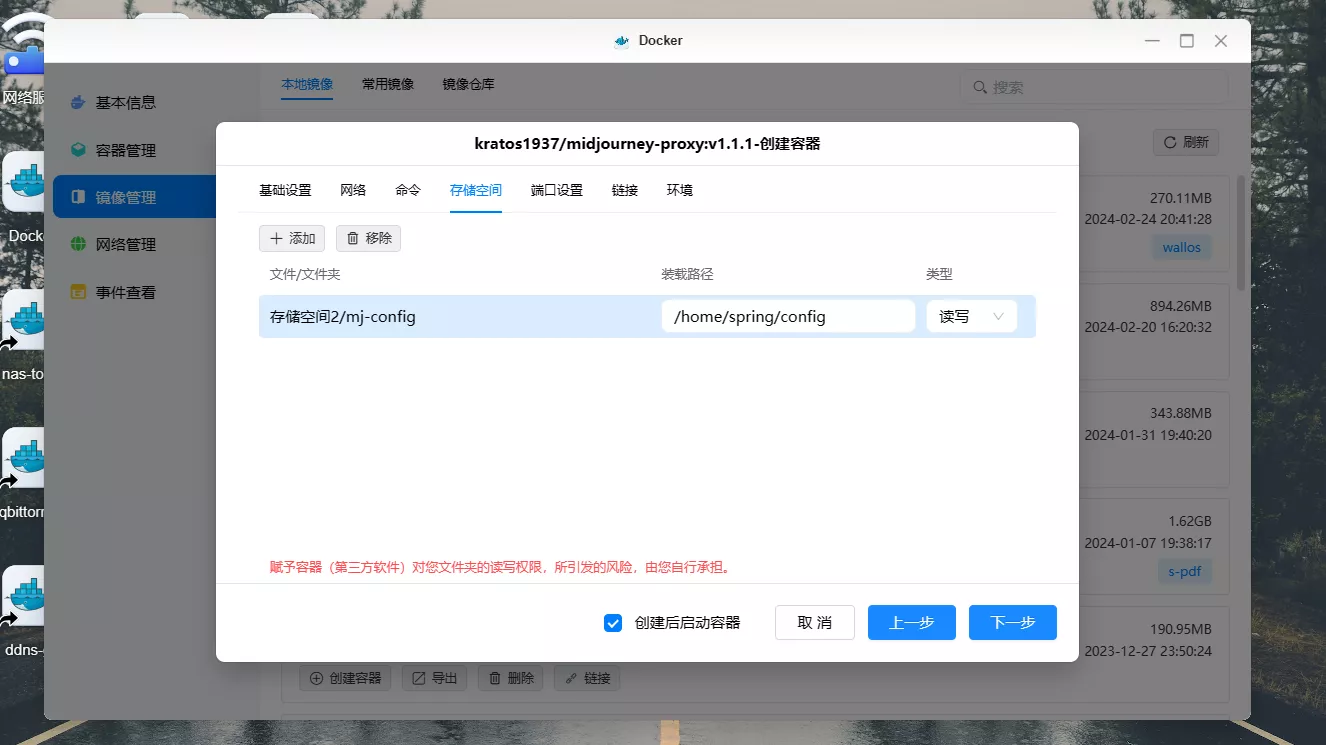Select 镜像管理 in the sidebar
Viewport: 1326px width, 745px height.
click(x=134, y=197)
